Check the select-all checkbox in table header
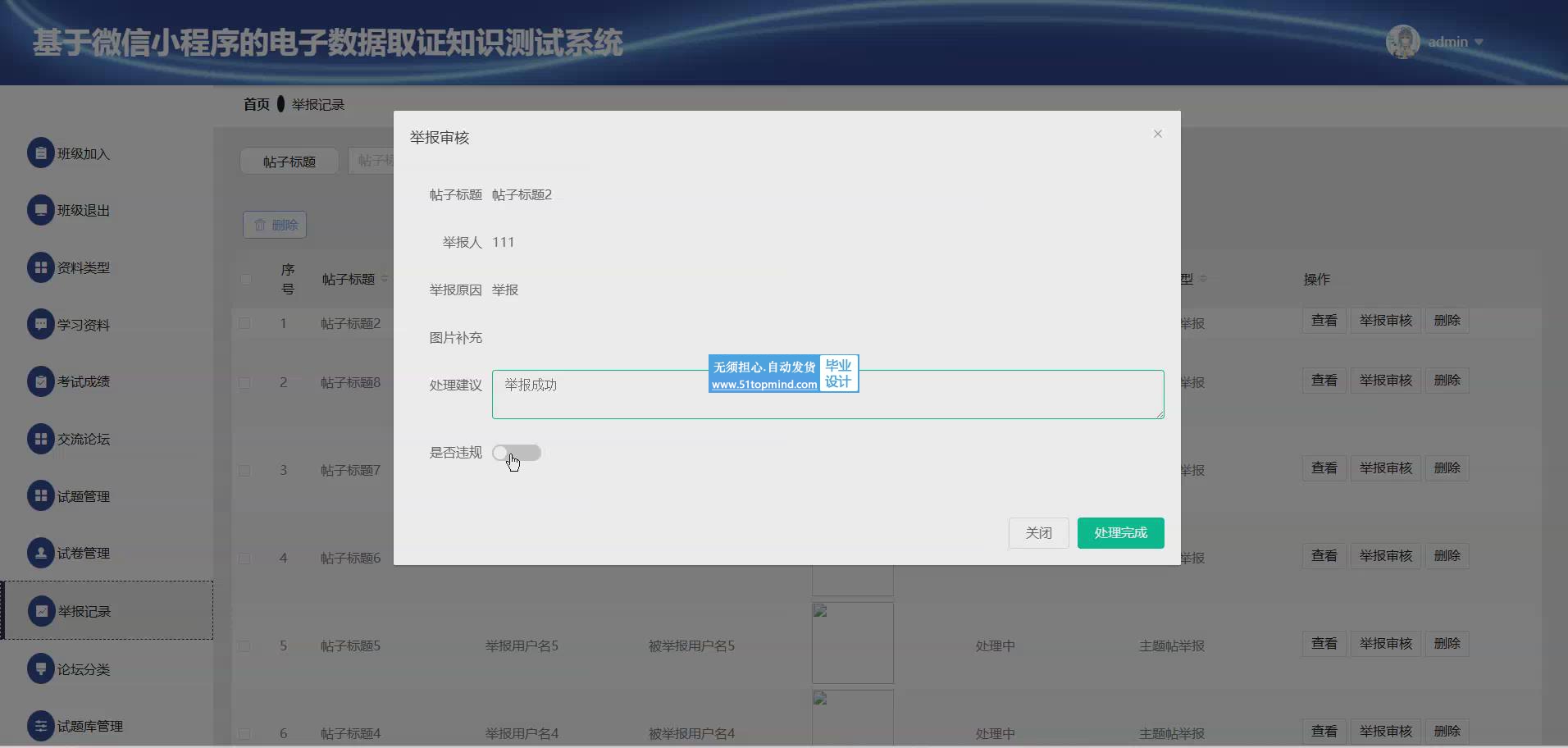 click(245, 279)
